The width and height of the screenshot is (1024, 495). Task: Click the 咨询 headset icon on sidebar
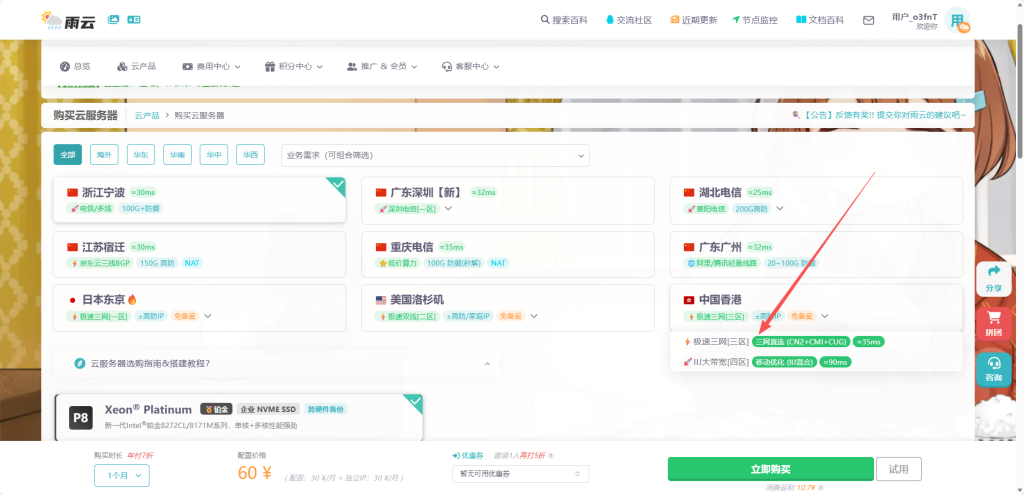pos(993,369)
